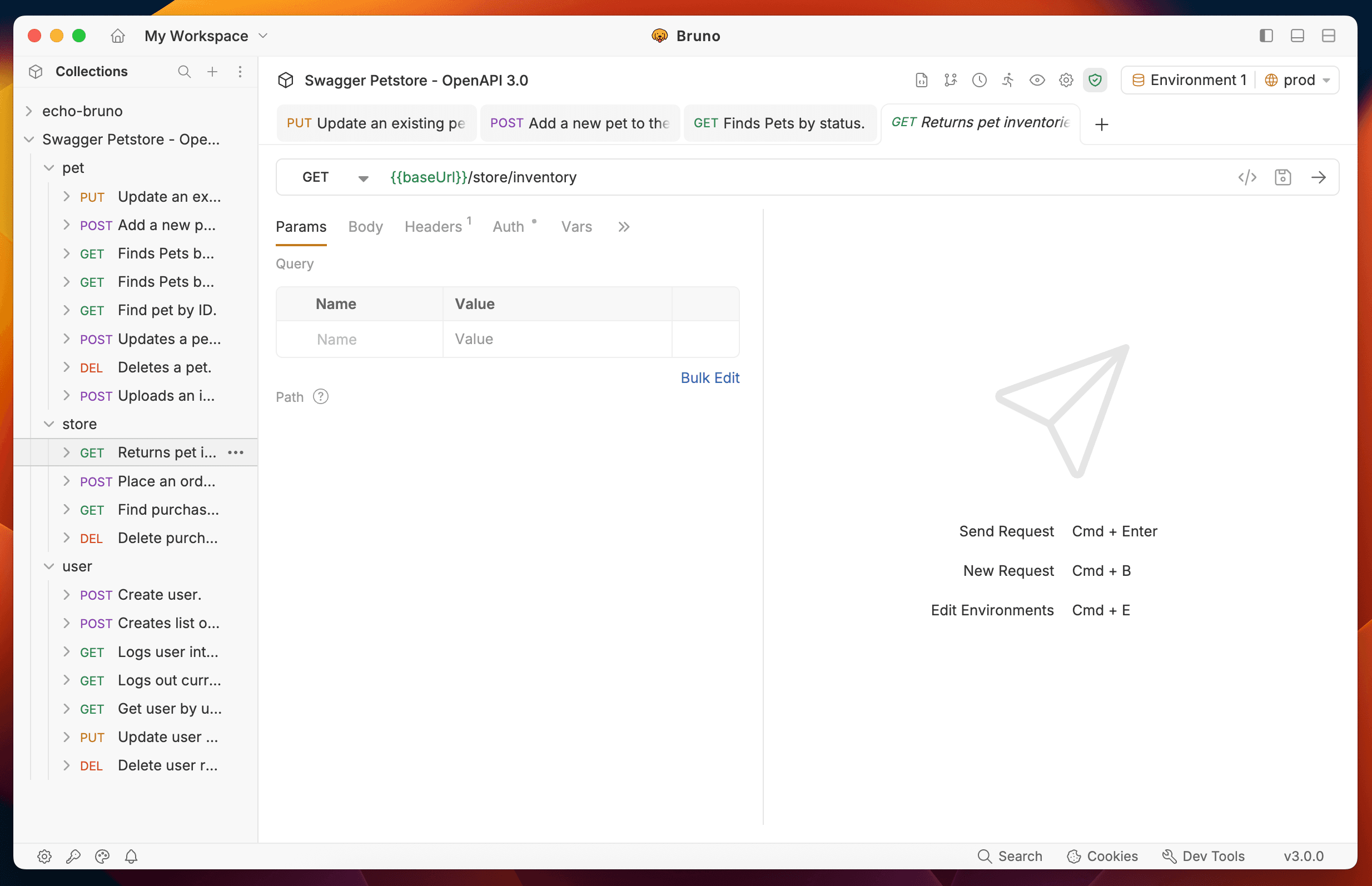
Task: Click the save request disk icon
Action: [1283, 177]
